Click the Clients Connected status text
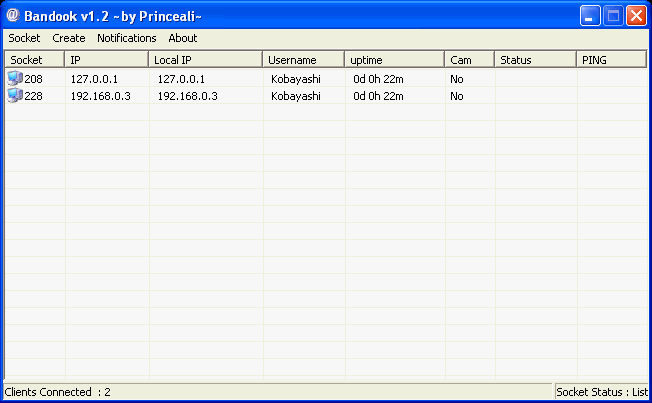The width and height of the screenshot is (652, 403). 58,392
